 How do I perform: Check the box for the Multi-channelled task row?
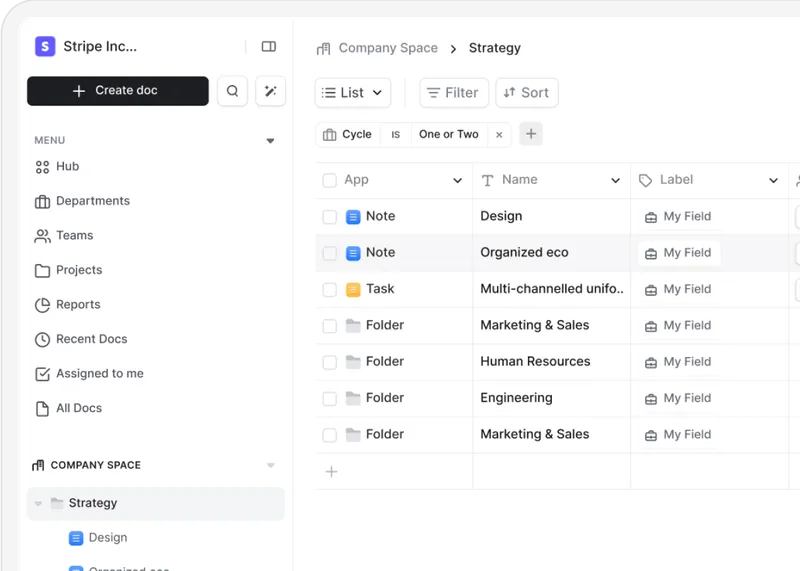click(x=330, y=289)
